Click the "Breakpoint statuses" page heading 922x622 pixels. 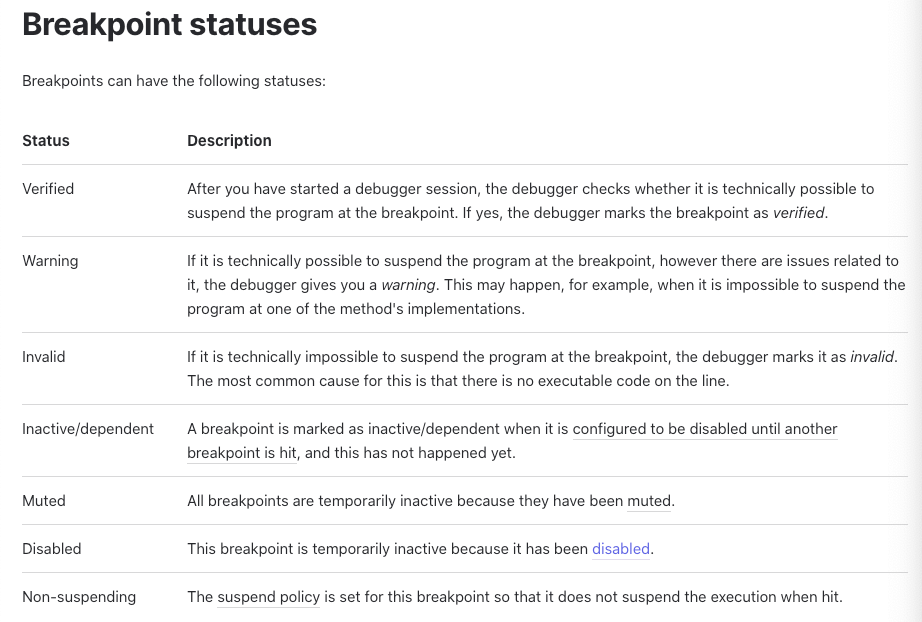click(x=169, y=25)
